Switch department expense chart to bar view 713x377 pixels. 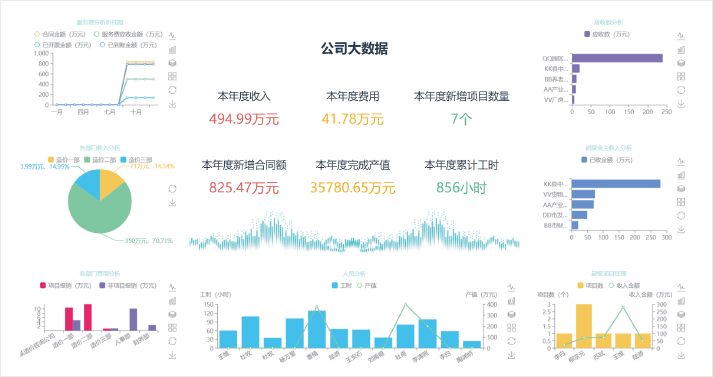(172, 301)
